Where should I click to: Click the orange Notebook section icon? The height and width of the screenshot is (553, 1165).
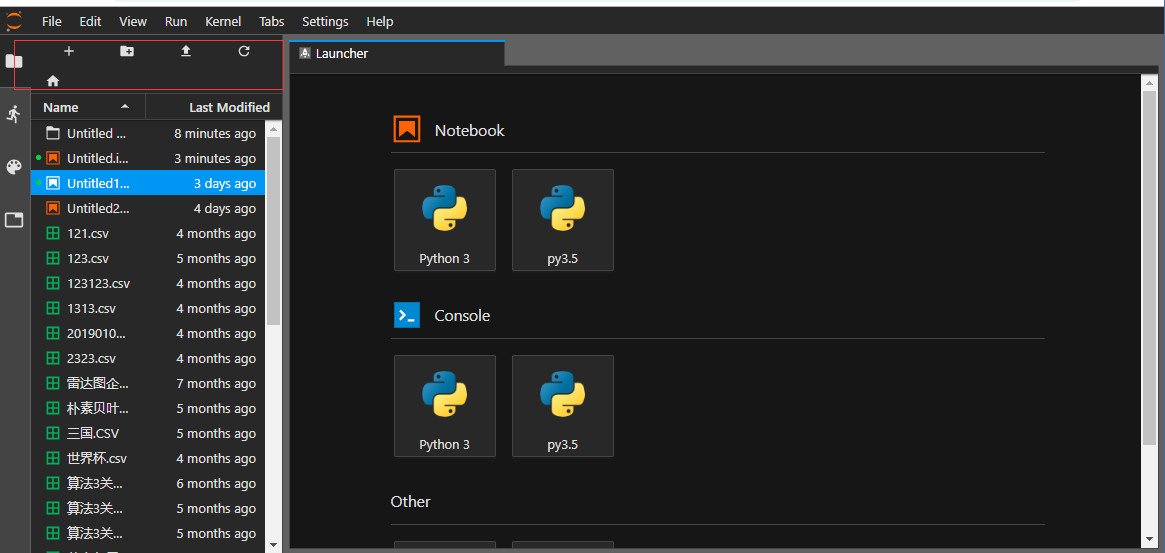[406, 129]
